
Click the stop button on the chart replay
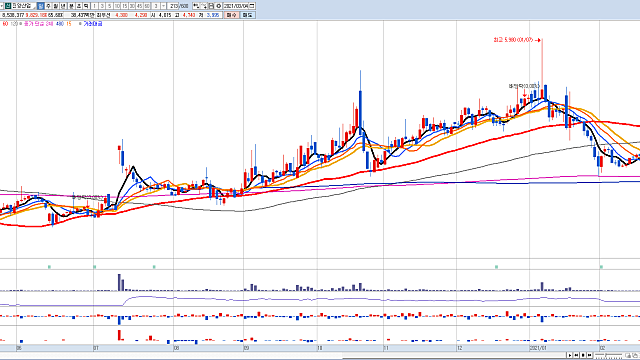point(583,355)
